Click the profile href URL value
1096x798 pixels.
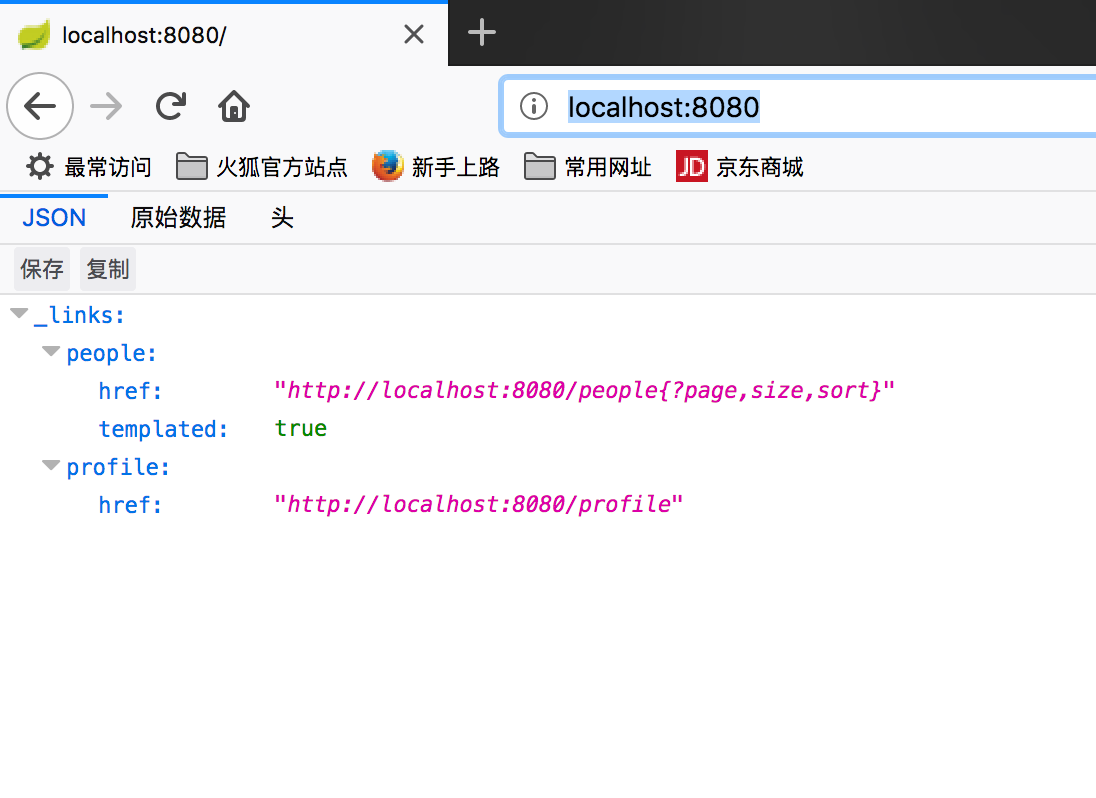point(479,504)
